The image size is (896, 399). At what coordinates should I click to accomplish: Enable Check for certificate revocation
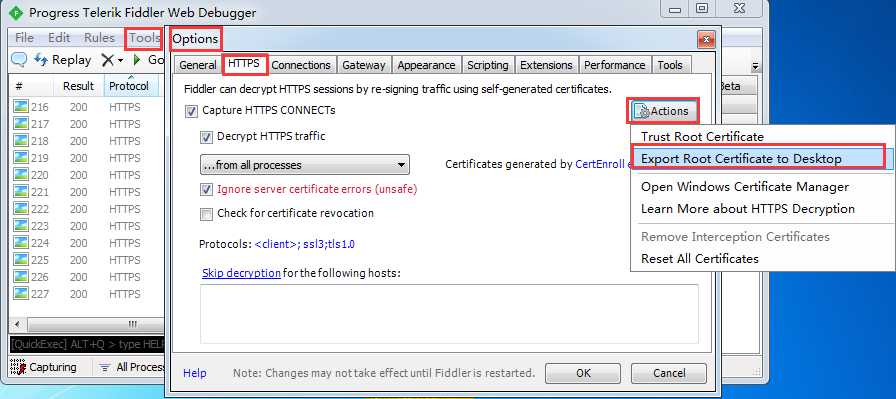[x=206, y=214]
